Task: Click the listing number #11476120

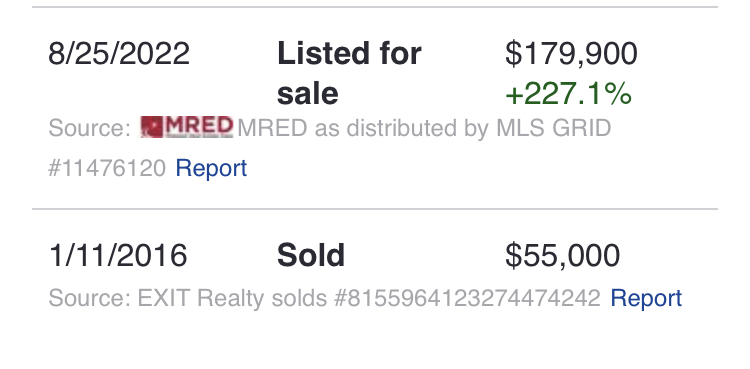Action: (107, 168)
